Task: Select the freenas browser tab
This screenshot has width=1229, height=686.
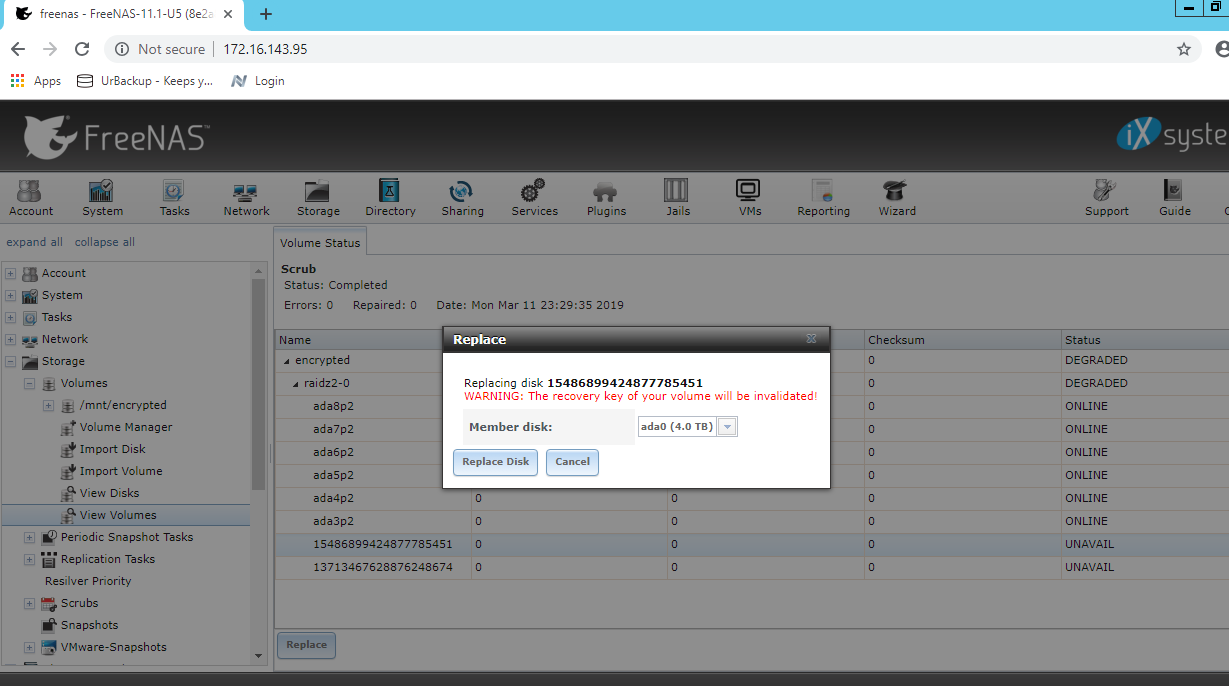Action: click(x=124, y=14)
